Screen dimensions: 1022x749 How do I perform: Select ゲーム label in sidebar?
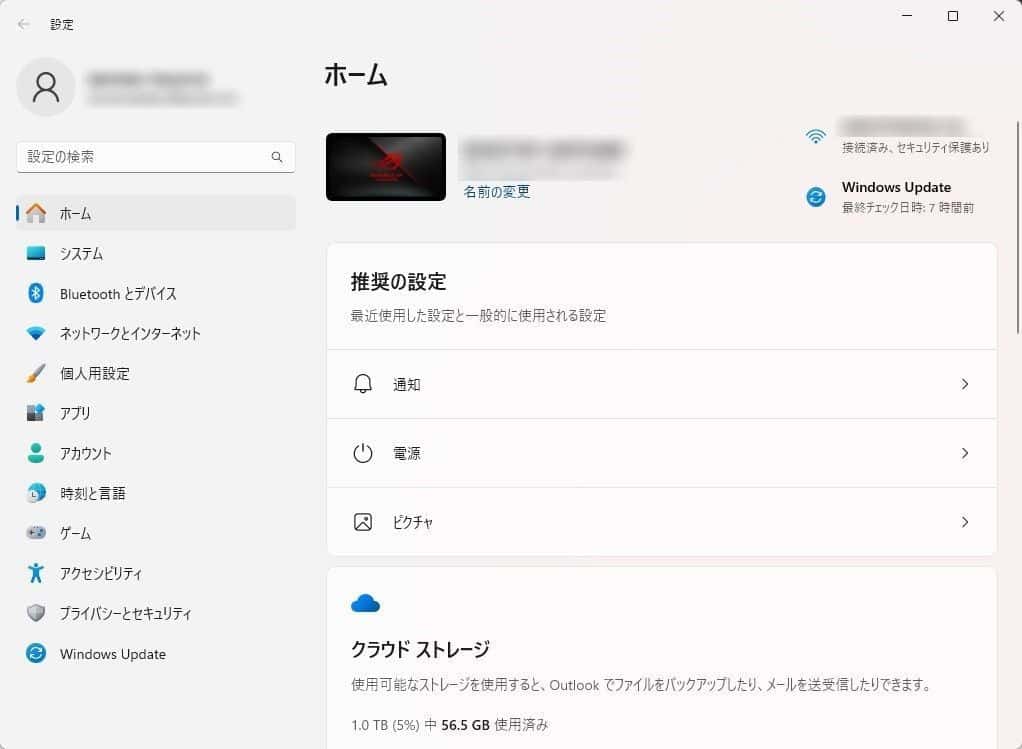76,533
